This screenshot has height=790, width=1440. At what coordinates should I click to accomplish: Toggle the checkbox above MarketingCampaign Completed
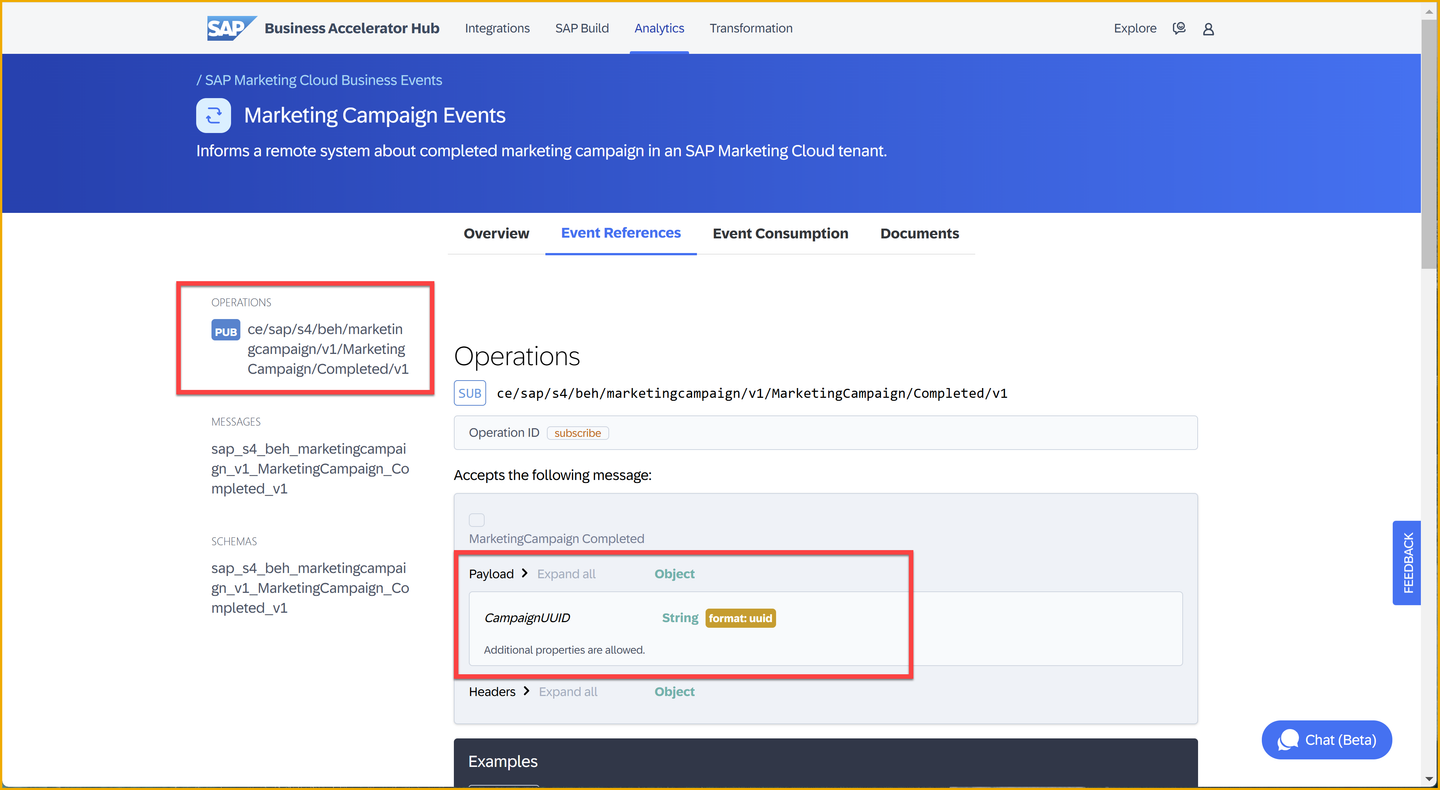477,520
